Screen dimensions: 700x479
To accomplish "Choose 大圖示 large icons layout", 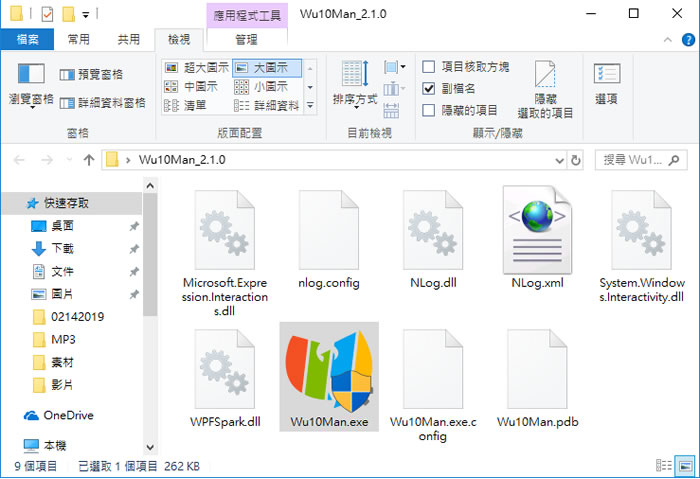I will pos(267,67).
